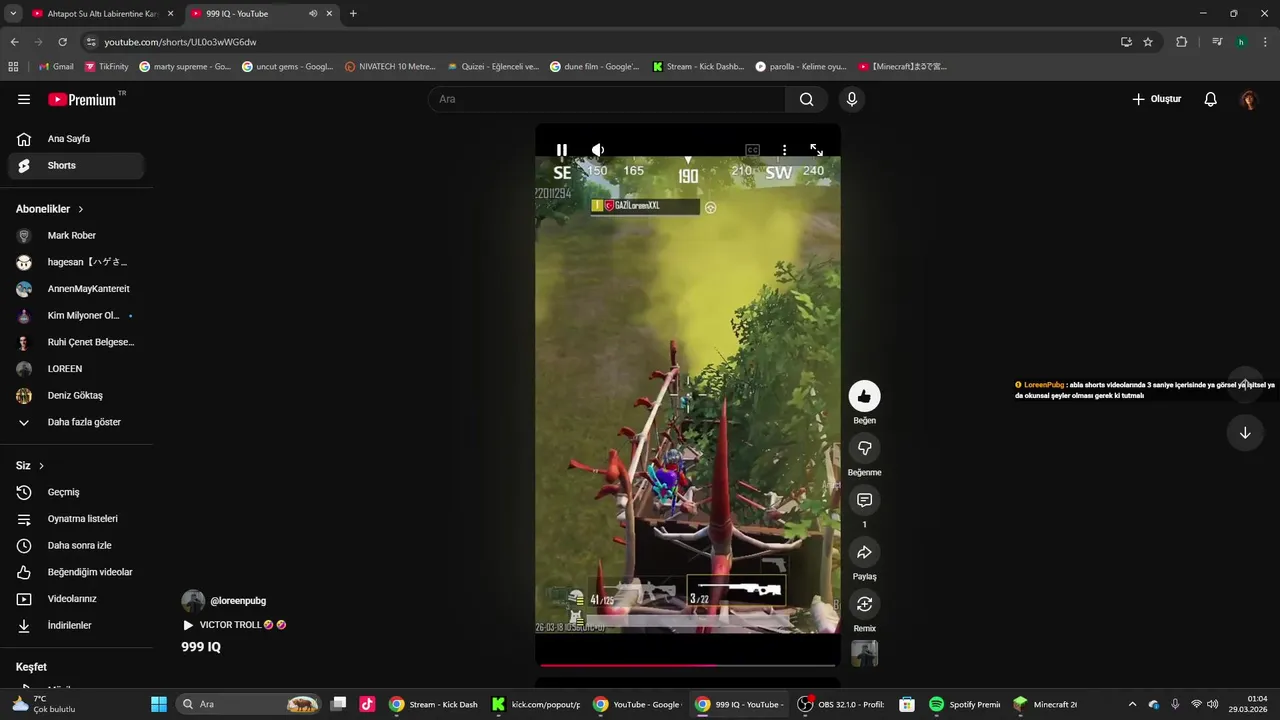
Task: Open Chrome three-dot menu
Action: [1265, 42]
